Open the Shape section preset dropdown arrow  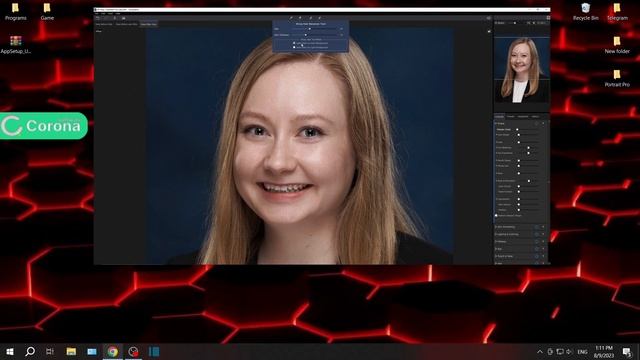tap(543, 123)
